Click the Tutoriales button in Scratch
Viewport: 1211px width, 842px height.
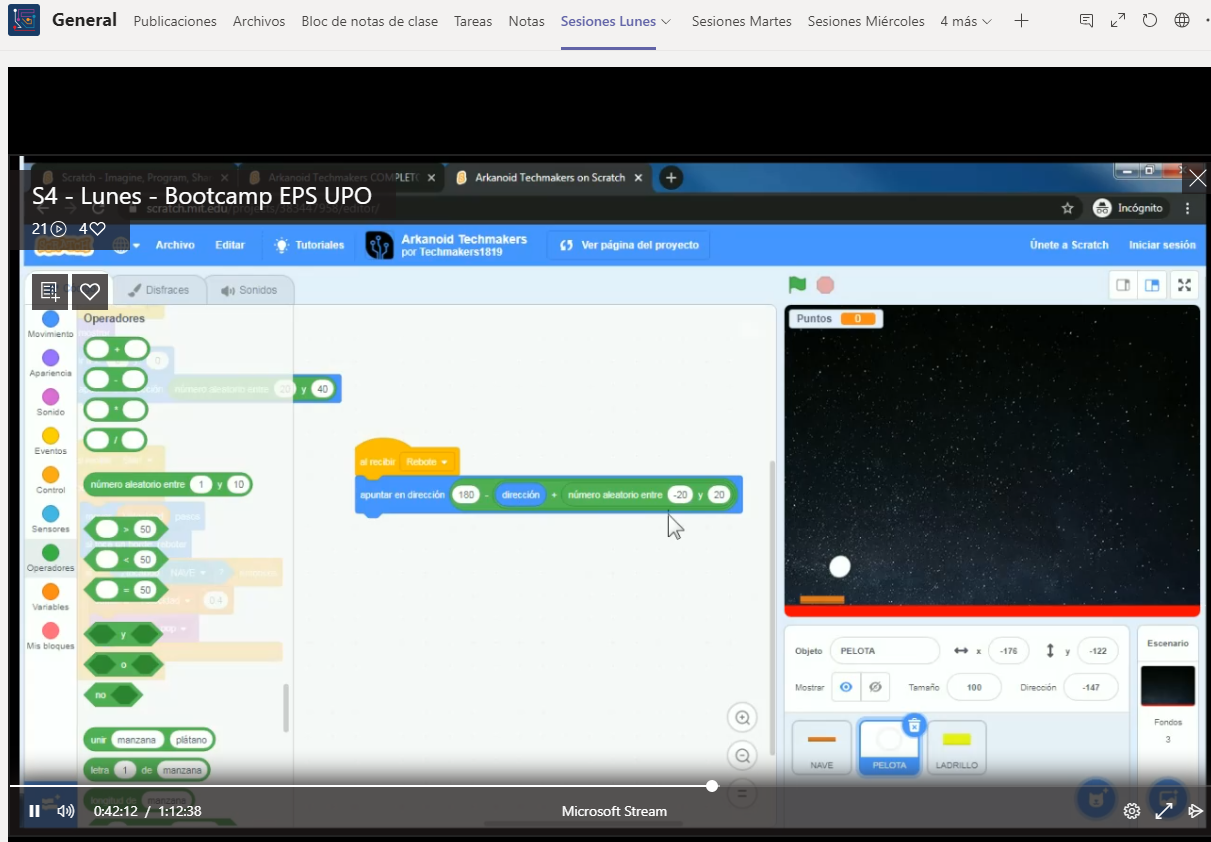click(x=310, y=245)
